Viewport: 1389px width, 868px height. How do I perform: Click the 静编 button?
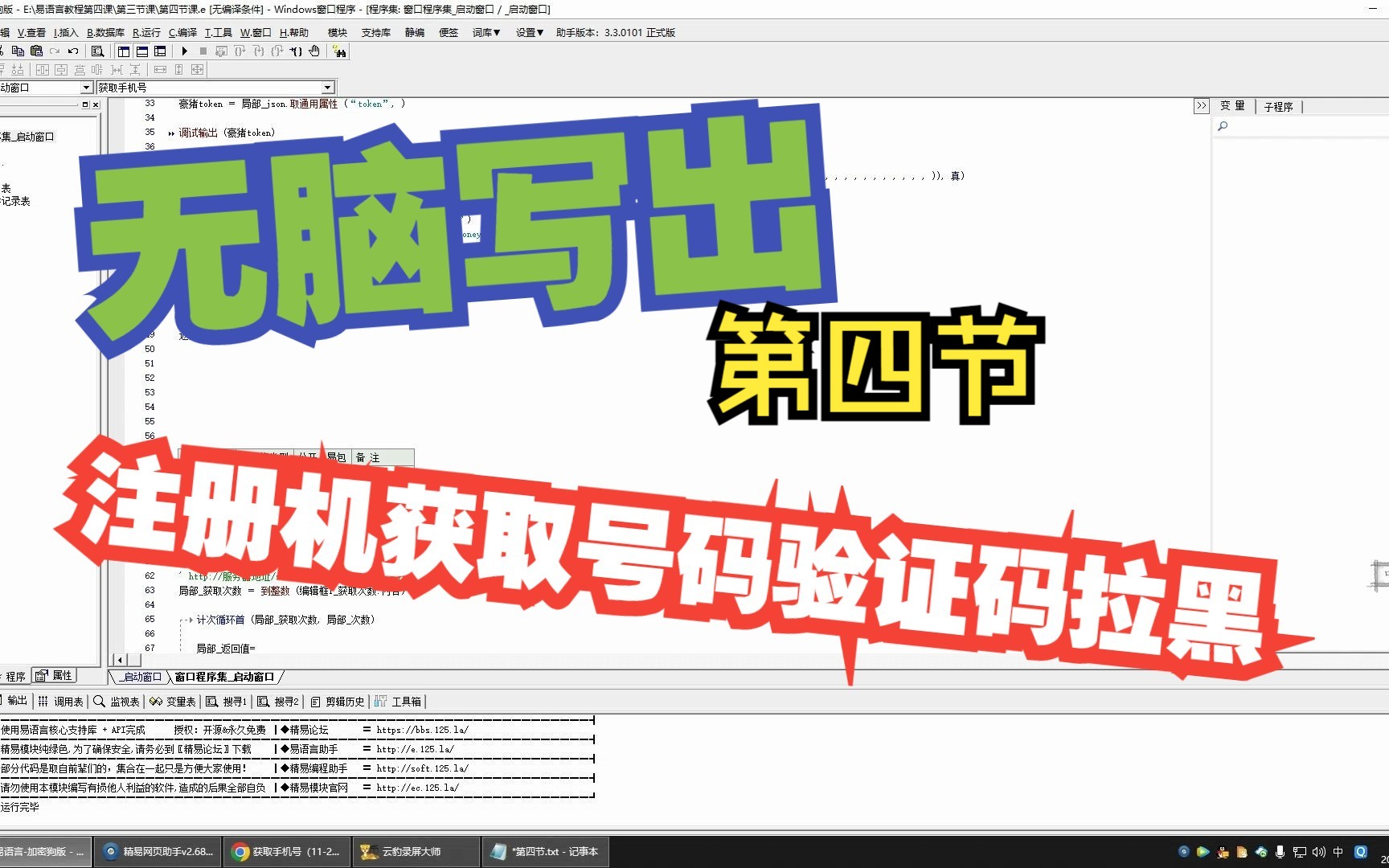click(415, 33)
